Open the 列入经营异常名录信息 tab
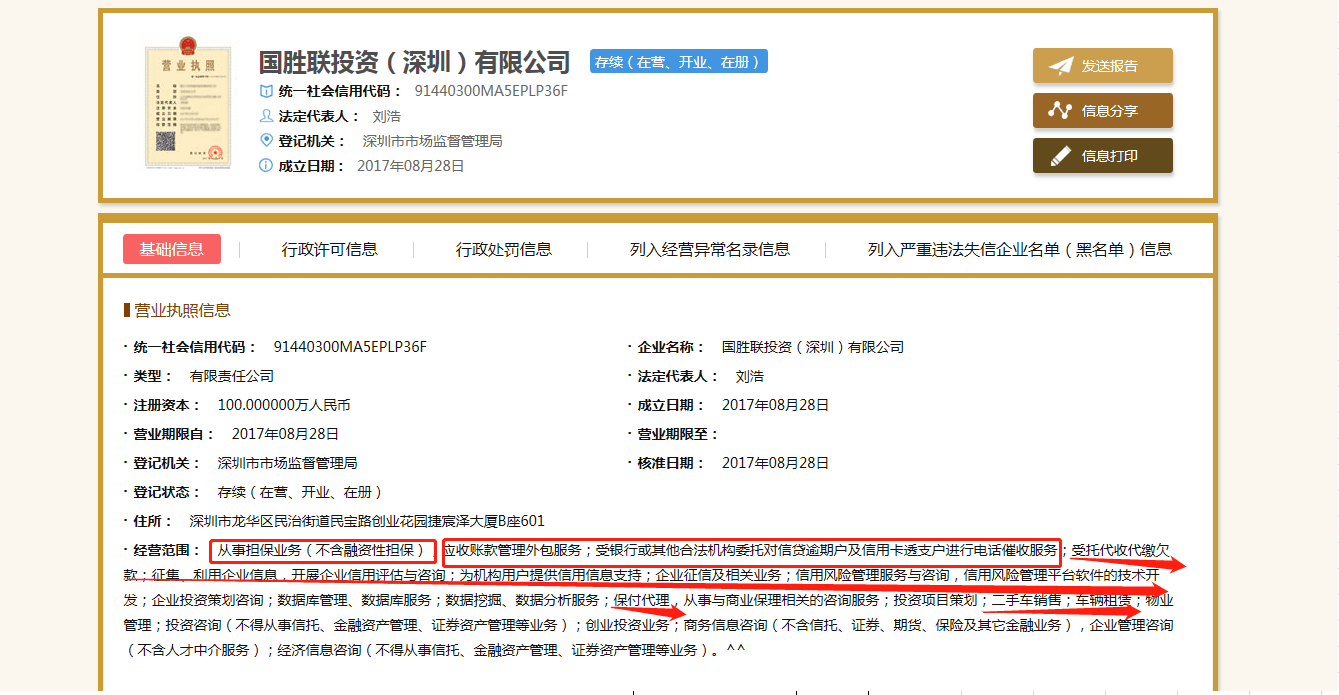1339x695 pixels. (710, 249)
